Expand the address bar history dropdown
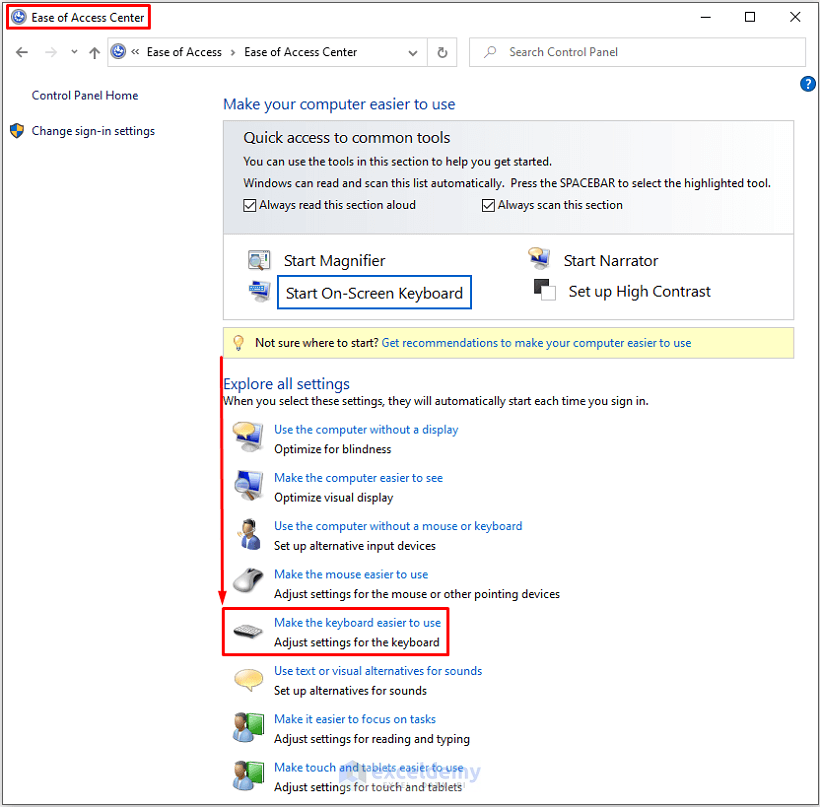 click(x=413, y=53)
